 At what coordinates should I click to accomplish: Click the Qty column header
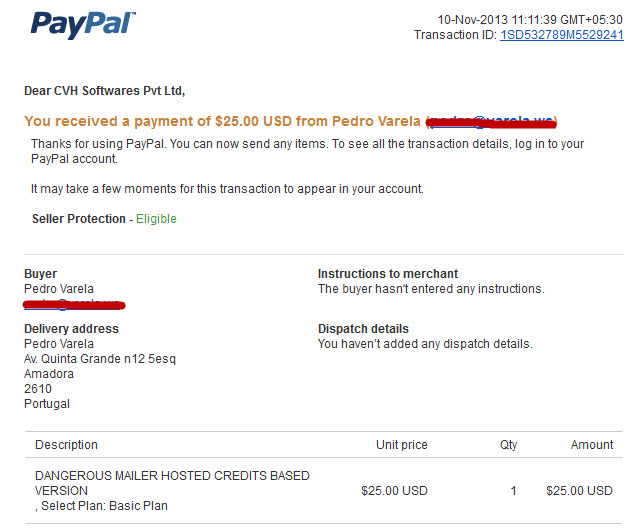pyautogui.click(x=508, y=445)
